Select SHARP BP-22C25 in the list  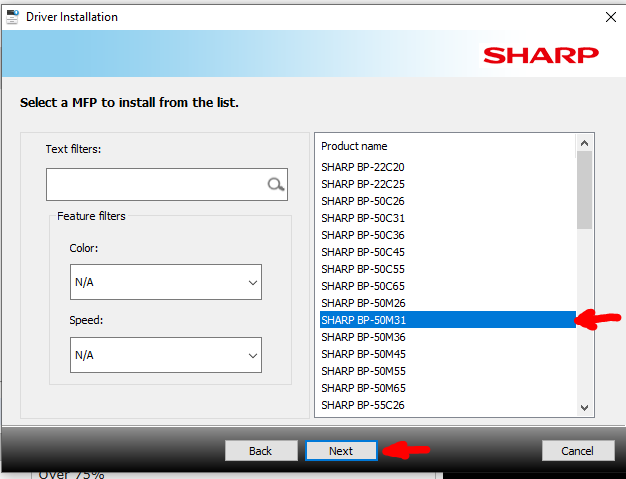tap(448, 184)
